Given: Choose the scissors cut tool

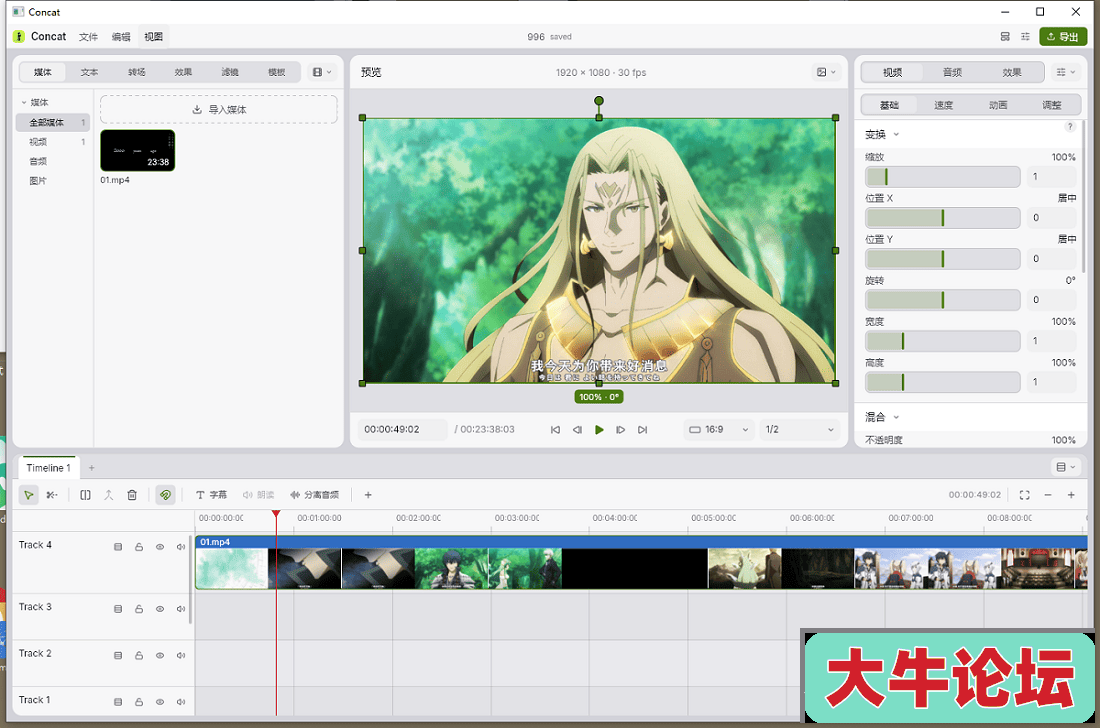Looking at the screenshot, I should point(52,495).
